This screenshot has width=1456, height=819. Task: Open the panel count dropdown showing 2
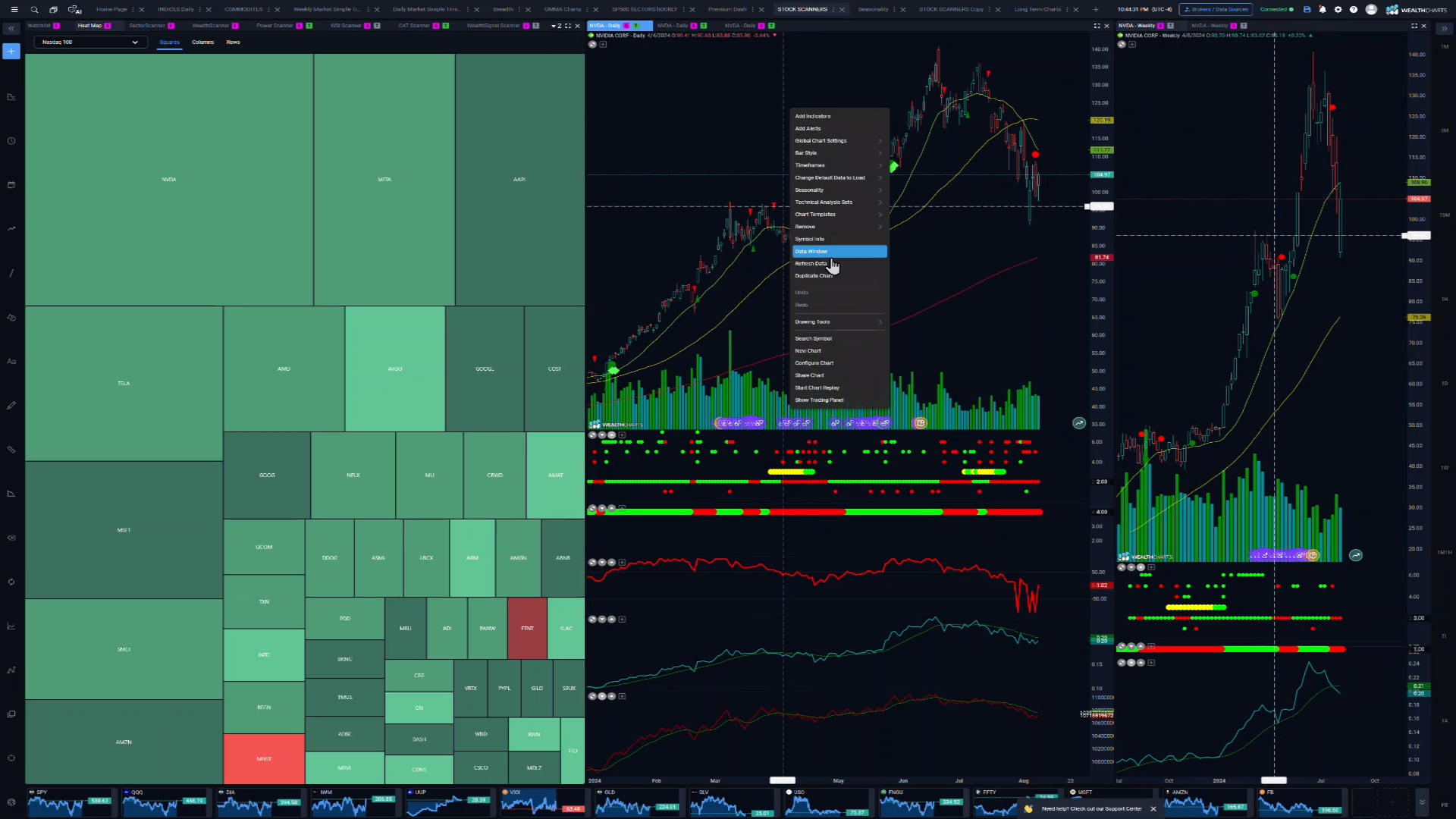[556, 26]
